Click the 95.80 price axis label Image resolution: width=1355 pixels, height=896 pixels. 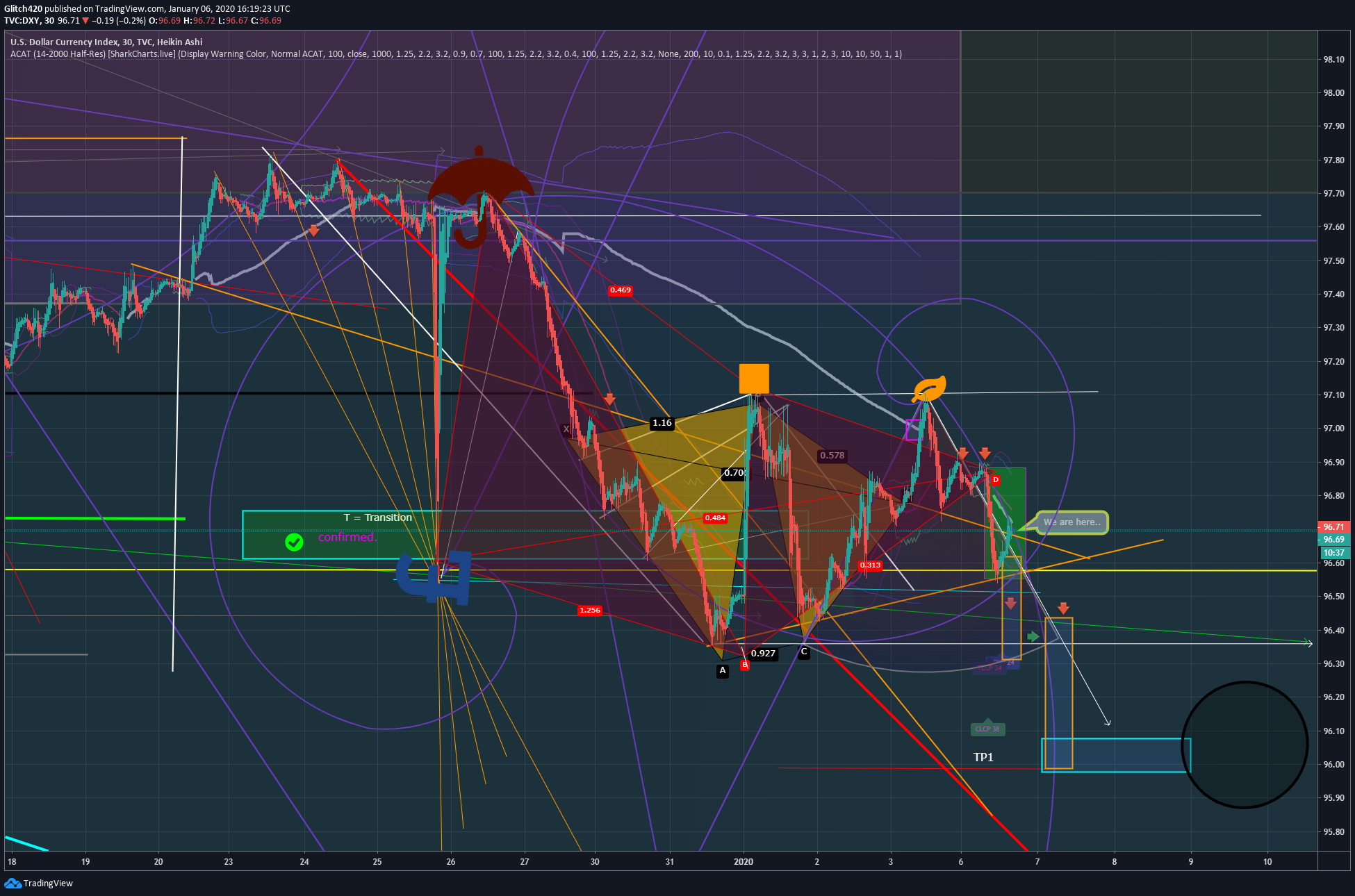1333,832
